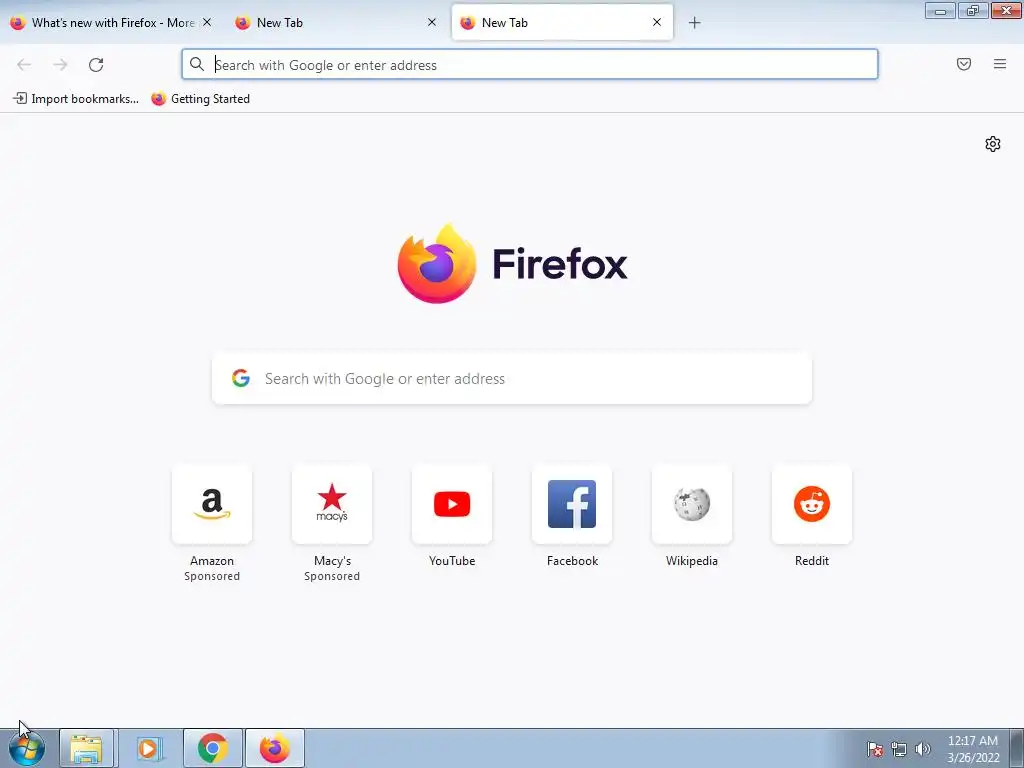Open a new tab with plus
Image resolution: width=1024 pixels, height=768 pixels.
694,23
